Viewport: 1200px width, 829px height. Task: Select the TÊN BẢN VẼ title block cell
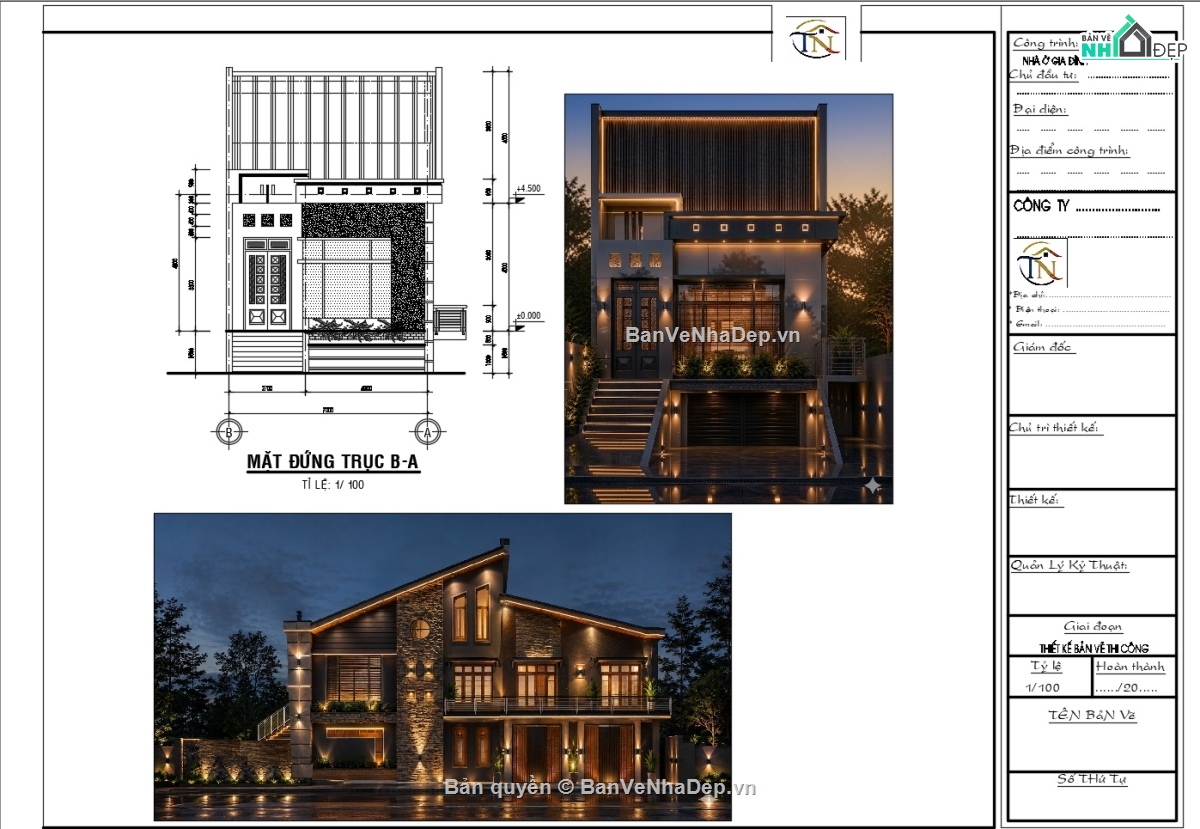[x=1092, y=734]
